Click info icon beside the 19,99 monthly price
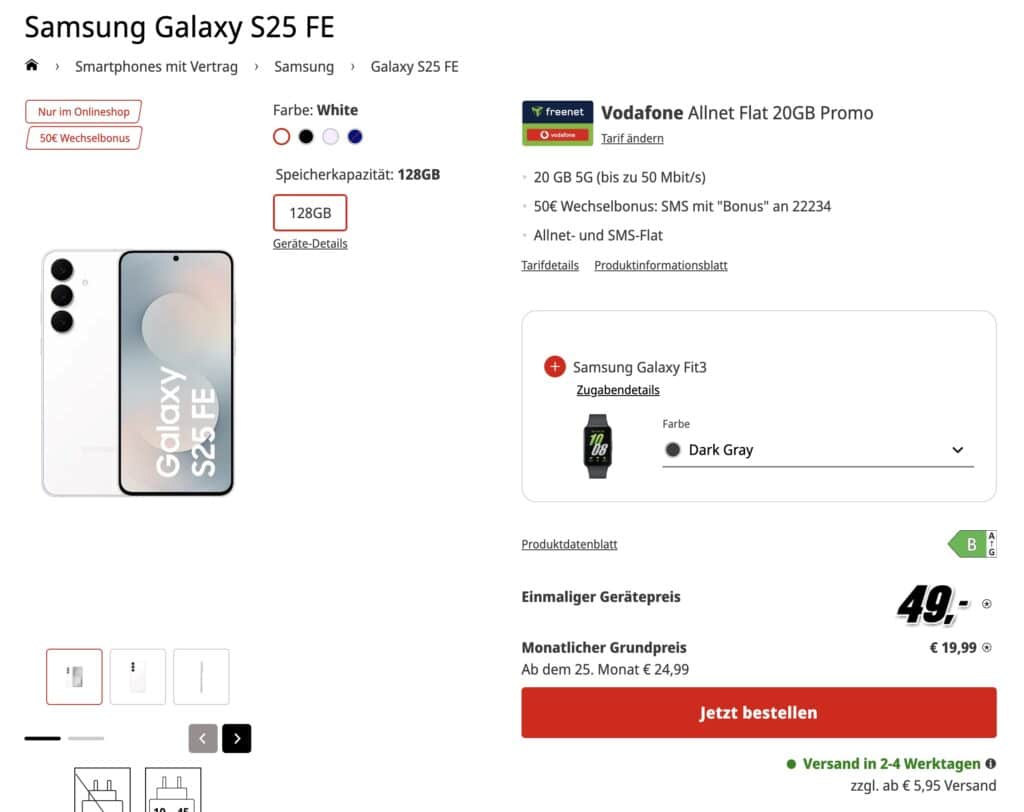This screenshot has width=1024, height=812. tap(987, 648)
